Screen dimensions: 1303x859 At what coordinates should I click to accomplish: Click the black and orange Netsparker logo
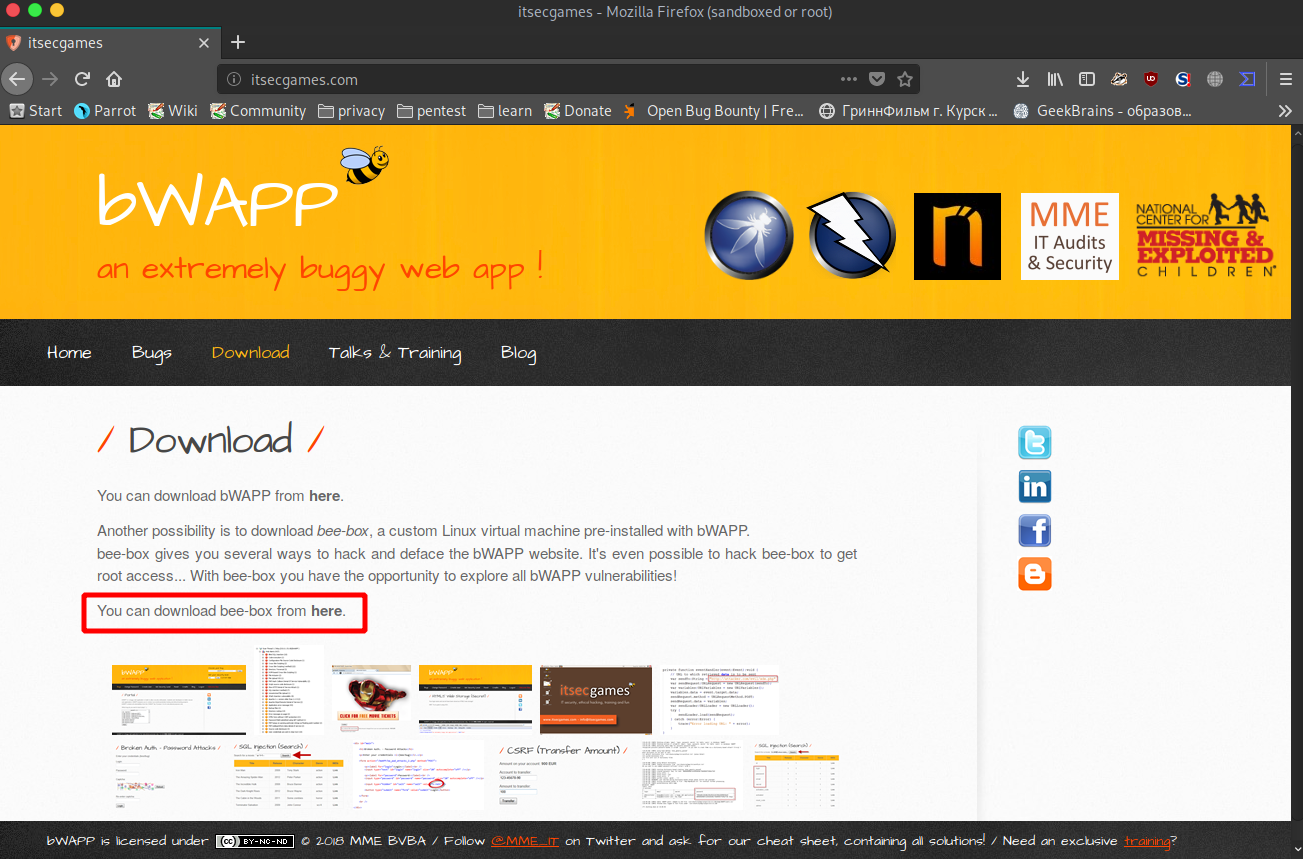957,236
